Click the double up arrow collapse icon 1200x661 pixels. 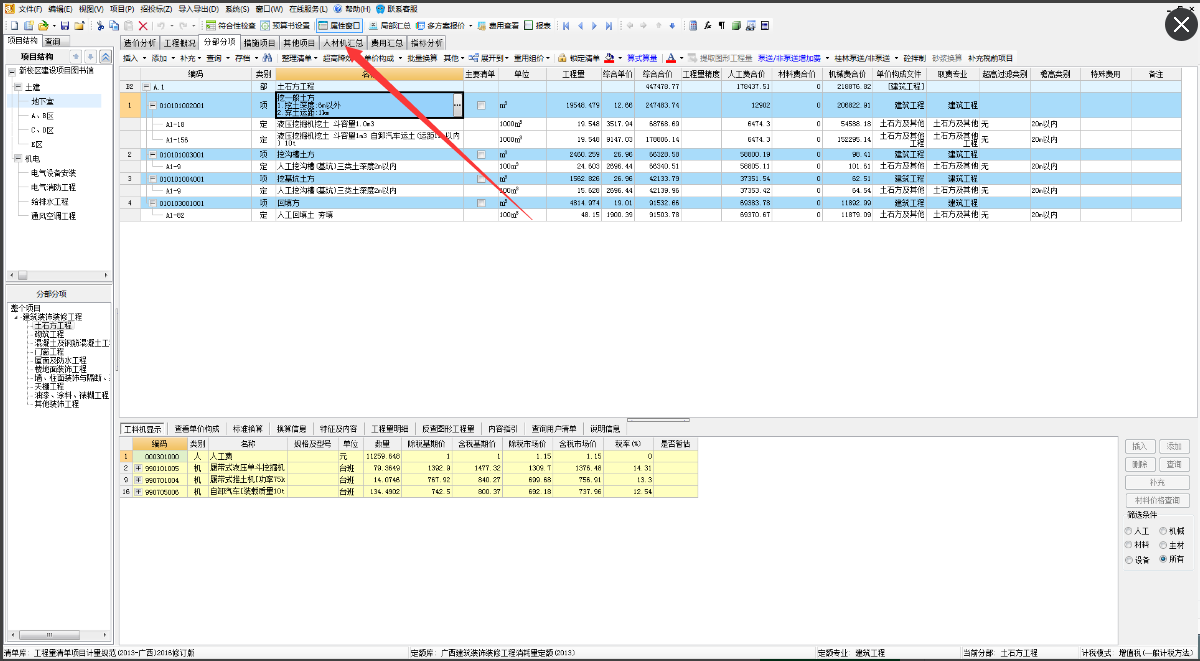[x=106, y=57]
